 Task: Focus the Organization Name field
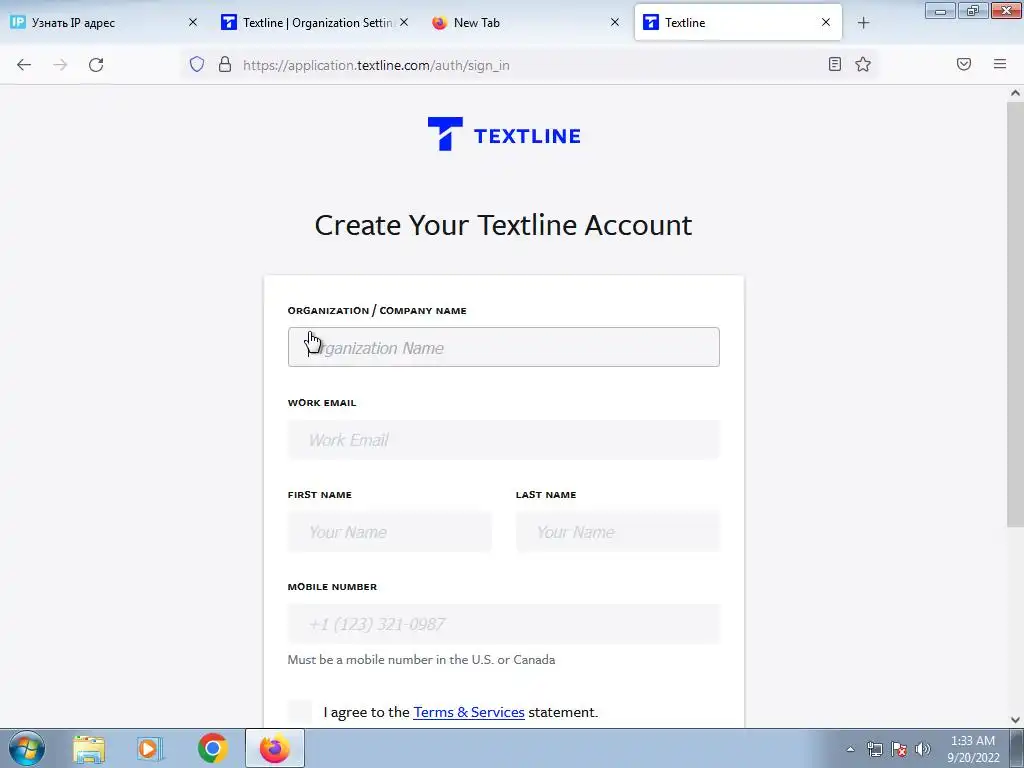point(504,347)
